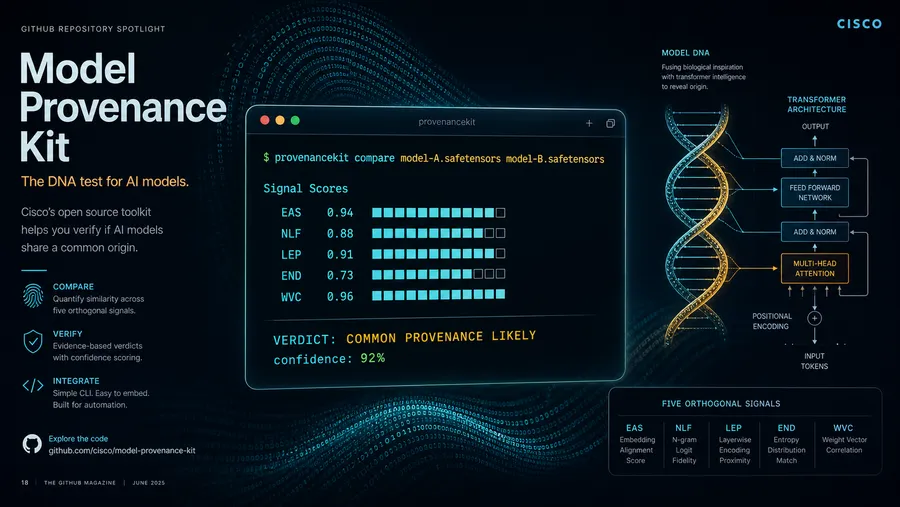The height and width of the screenshot is (507, 900).
Task: Click the MODEL DNA heading
Action: 685,53
